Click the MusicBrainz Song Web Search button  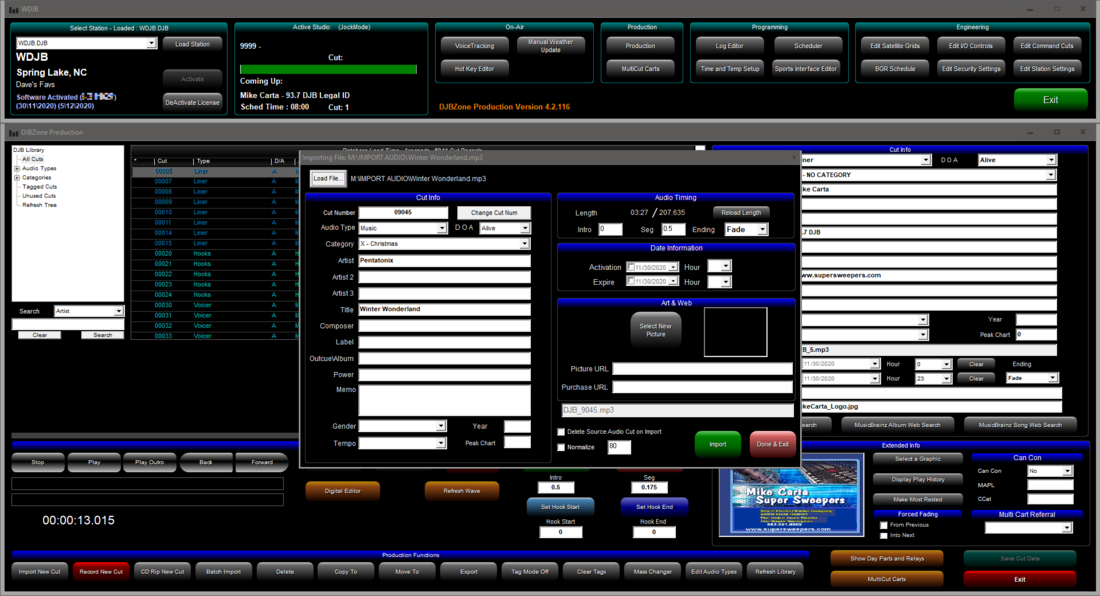[1019, 425]
